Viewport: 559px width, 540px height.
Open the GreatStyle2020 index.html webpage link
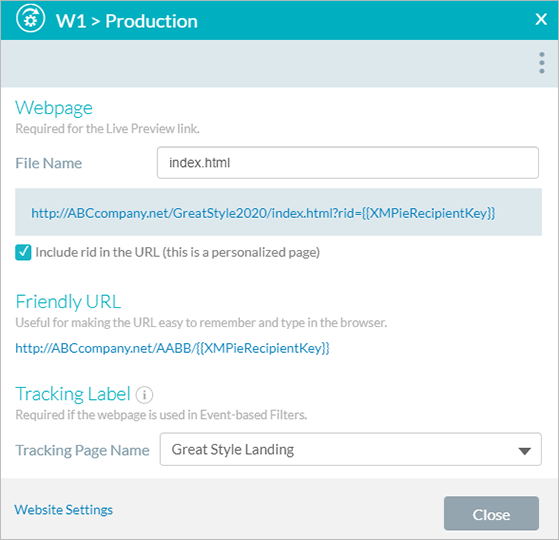263,213
